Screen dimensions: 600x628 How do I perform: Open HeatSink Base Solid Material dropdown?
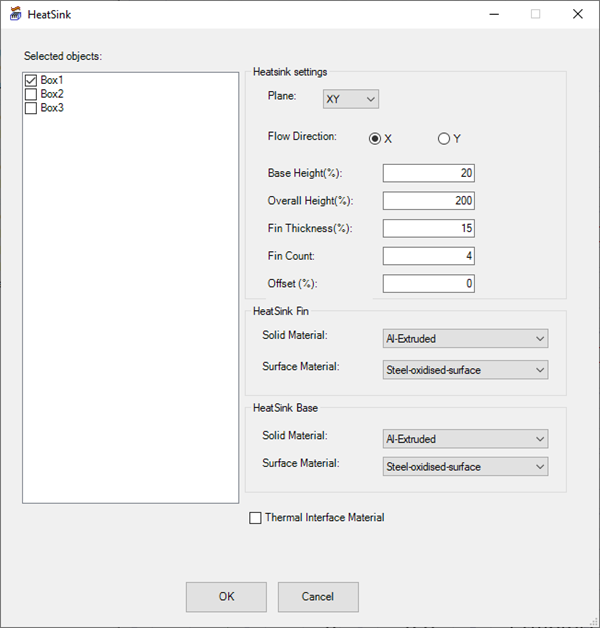point(465,439)
